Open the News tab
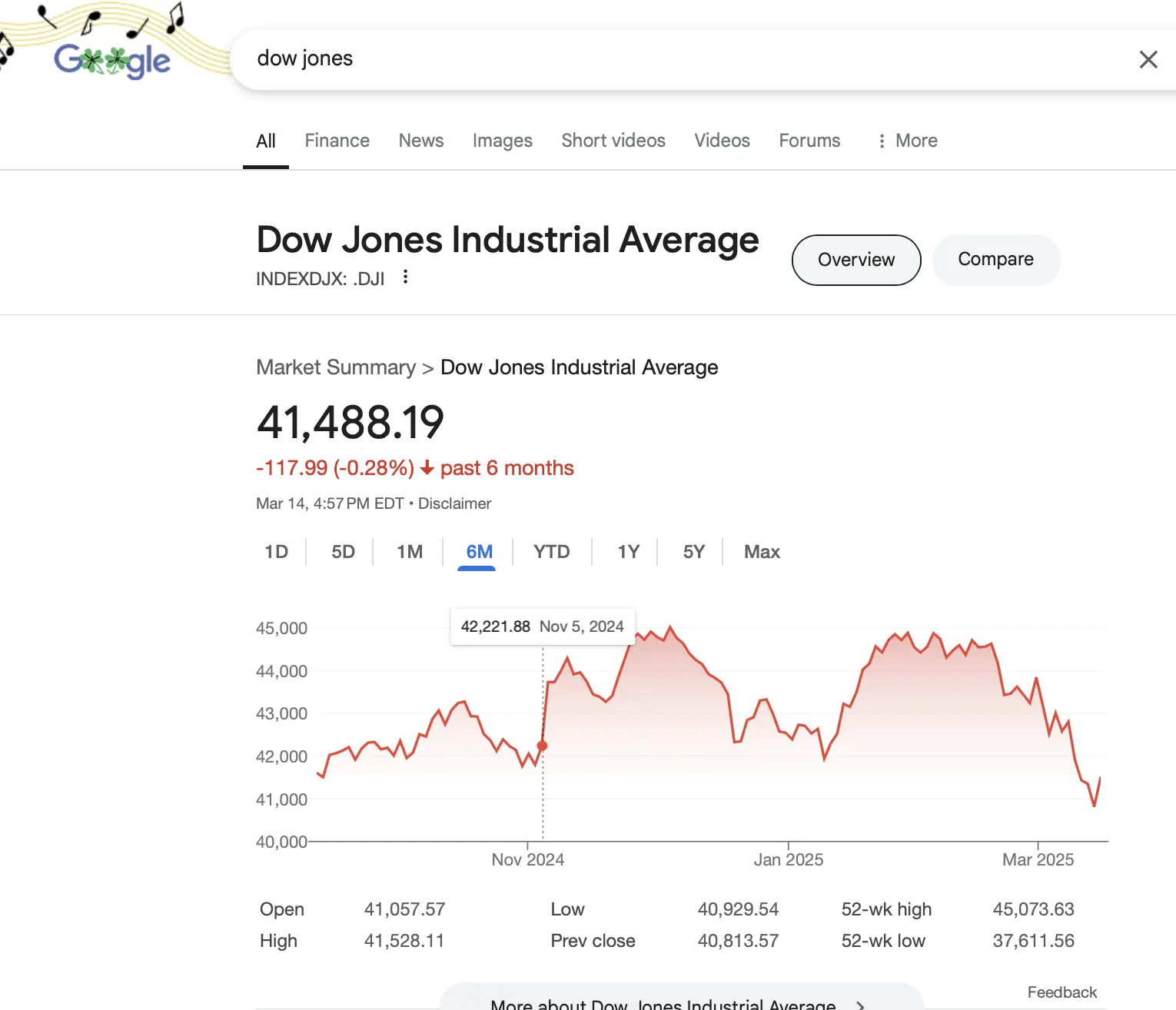Viewport: 1176px width, 1010px height. point(420,141)
